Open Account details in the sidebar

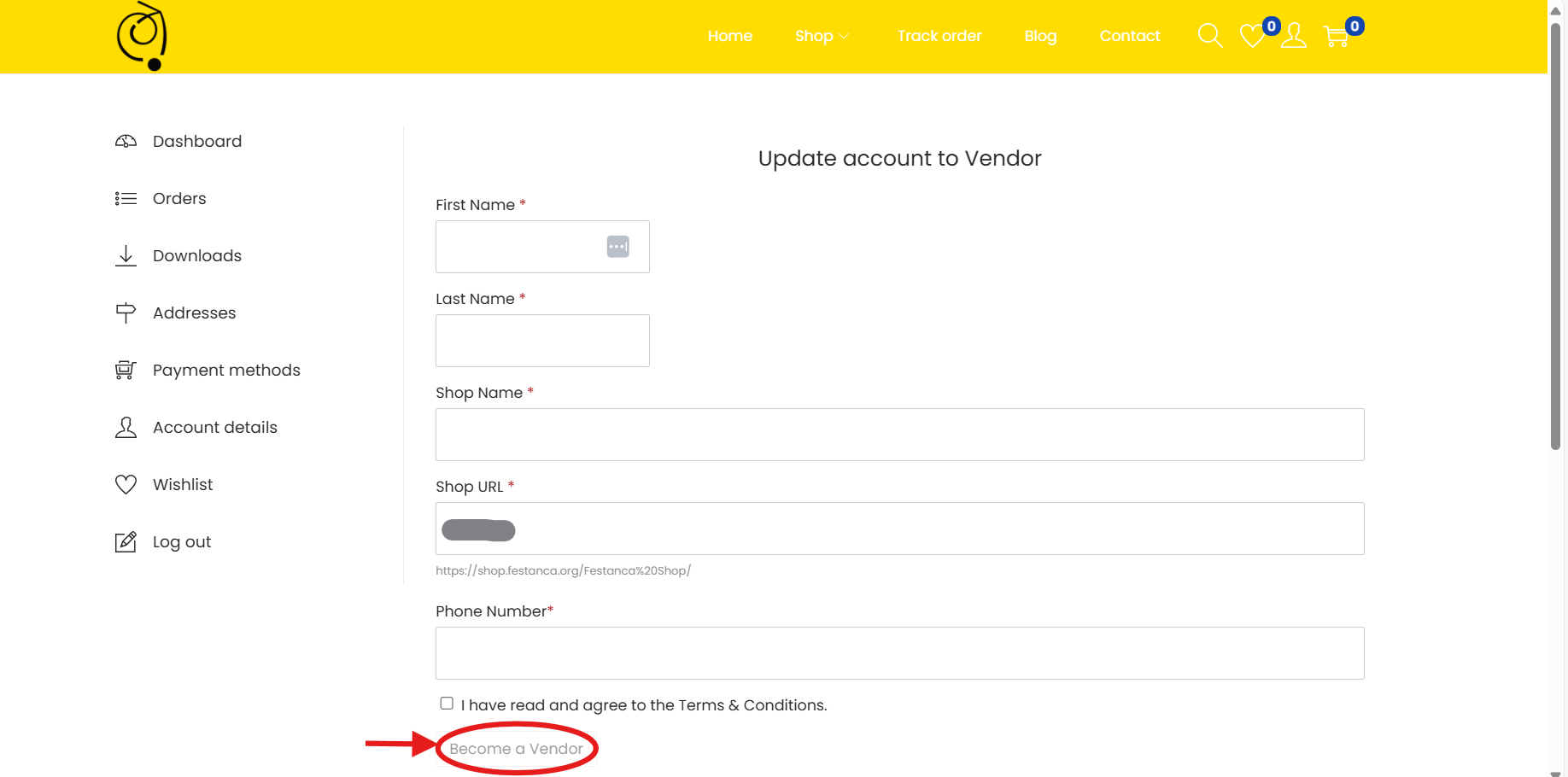215,428
